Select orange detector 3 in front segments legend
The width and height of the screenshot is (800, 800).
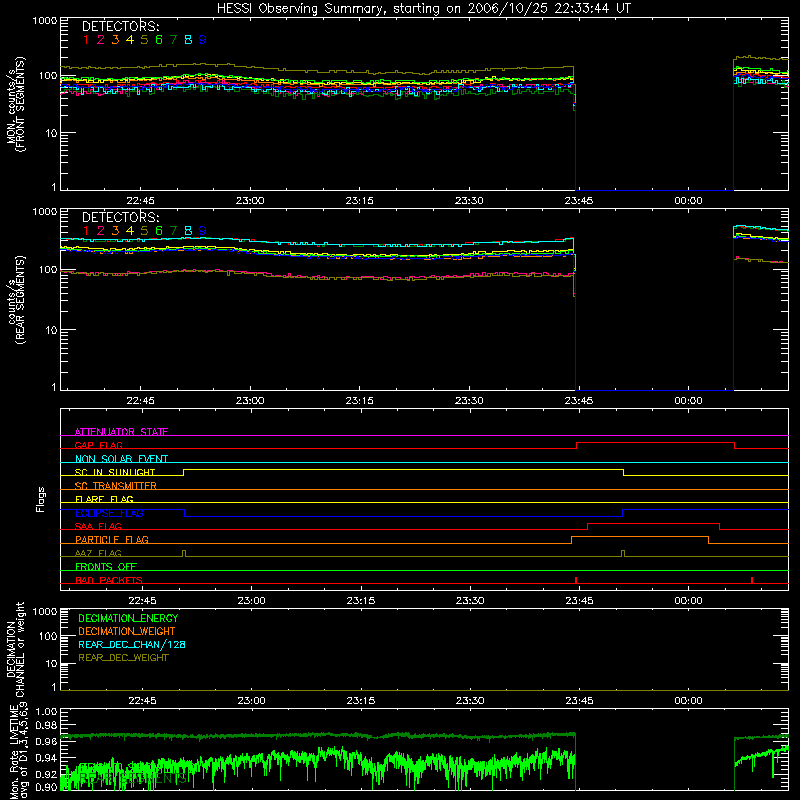(115, 40)
